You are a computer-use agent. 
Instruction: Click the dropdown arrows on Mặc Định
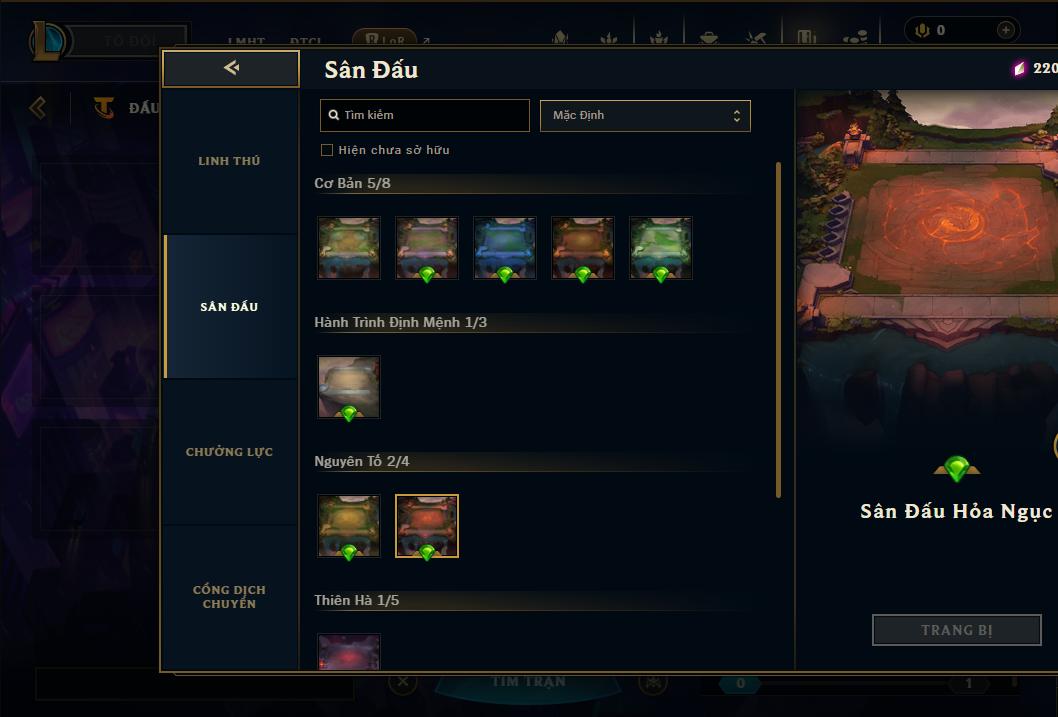[737, 116]
